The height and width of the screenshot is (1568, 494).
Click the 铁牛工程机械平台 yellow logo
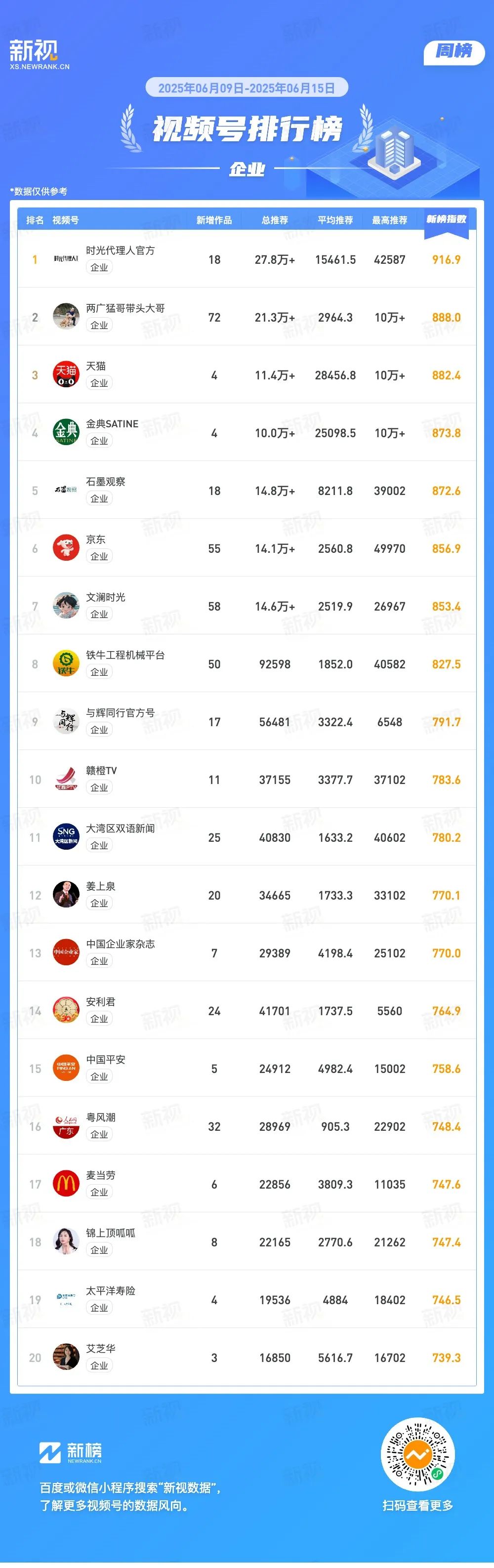click(x=66, y=664)
